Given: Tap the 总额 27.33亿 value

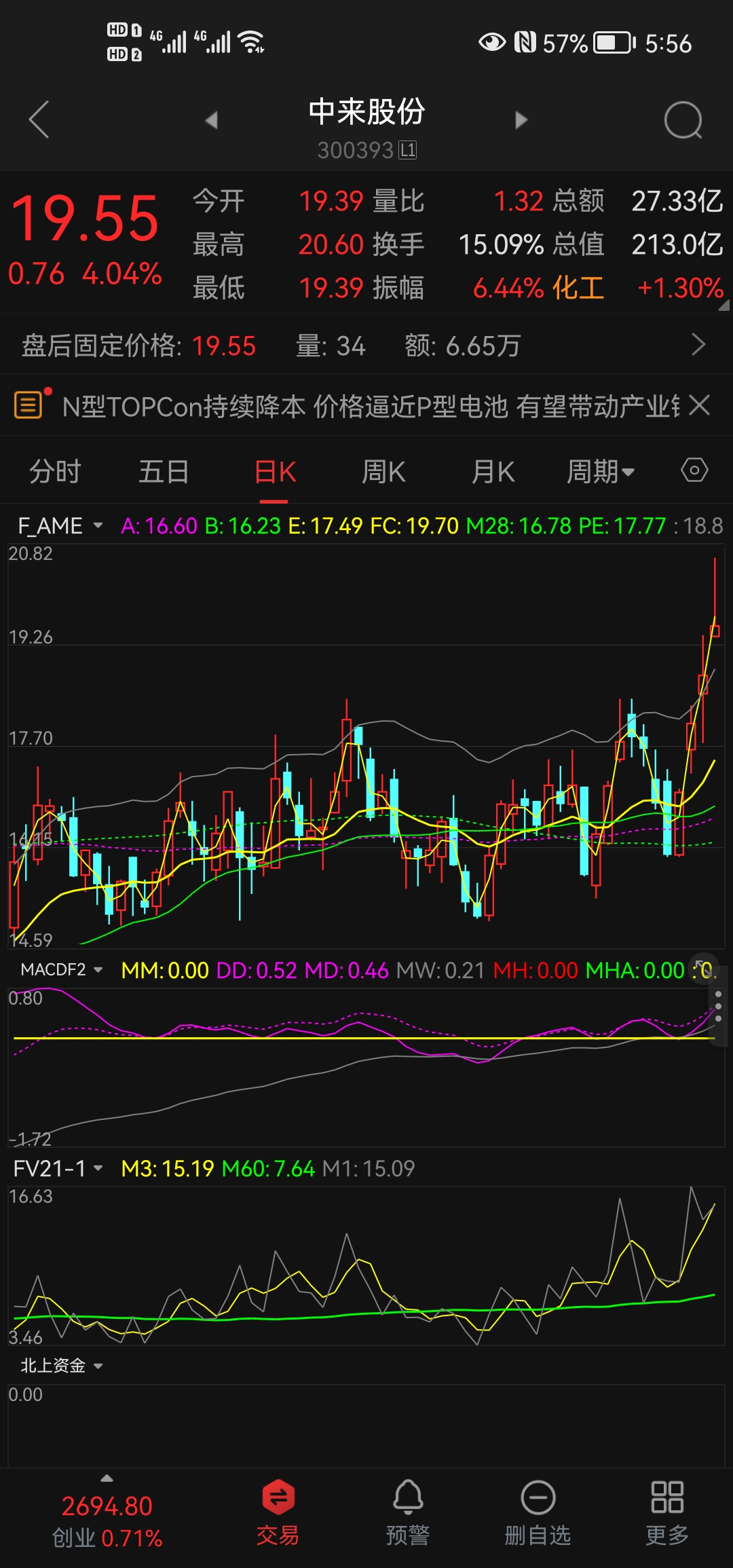Looking at the screenshot, I should tap(677, 201).
